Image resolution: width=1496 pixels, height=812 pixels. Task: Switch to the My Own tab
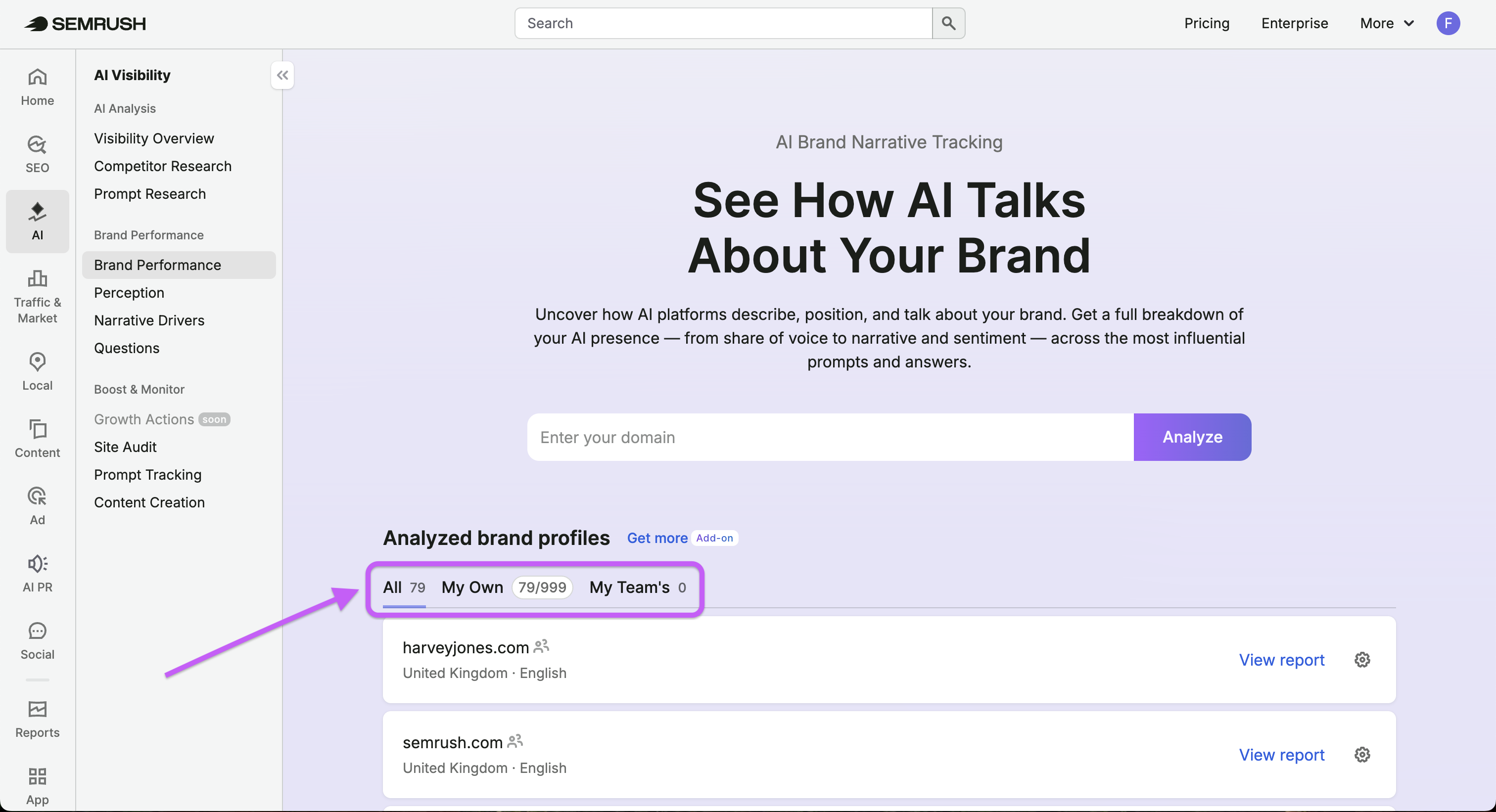(507, 587)
